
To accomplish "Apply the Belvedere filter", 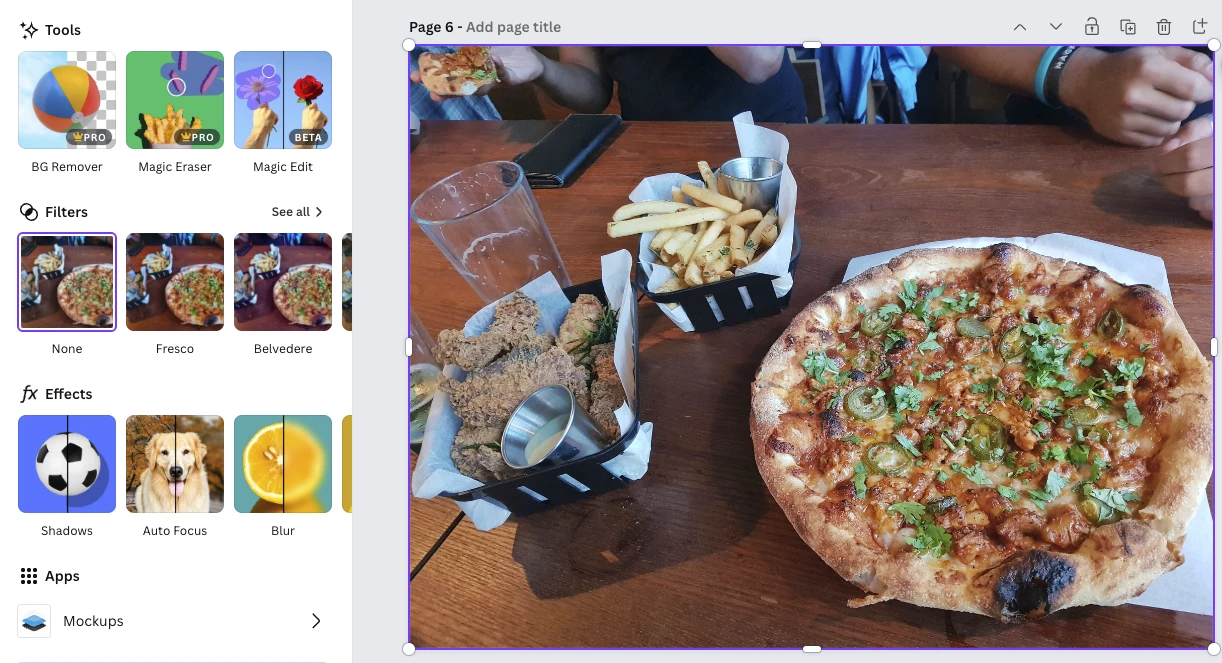I will (283, 282).
